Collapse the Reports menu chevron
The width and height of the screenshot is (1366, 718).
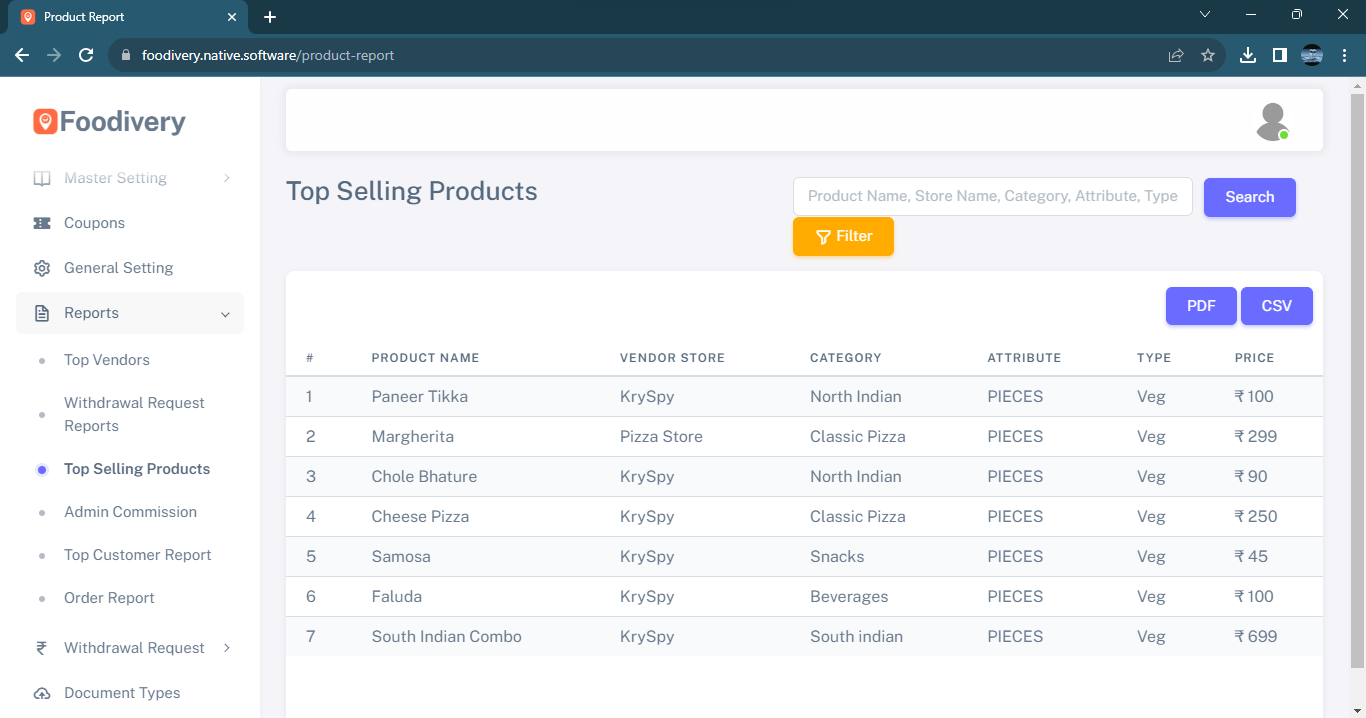click(x=226, y=314)
